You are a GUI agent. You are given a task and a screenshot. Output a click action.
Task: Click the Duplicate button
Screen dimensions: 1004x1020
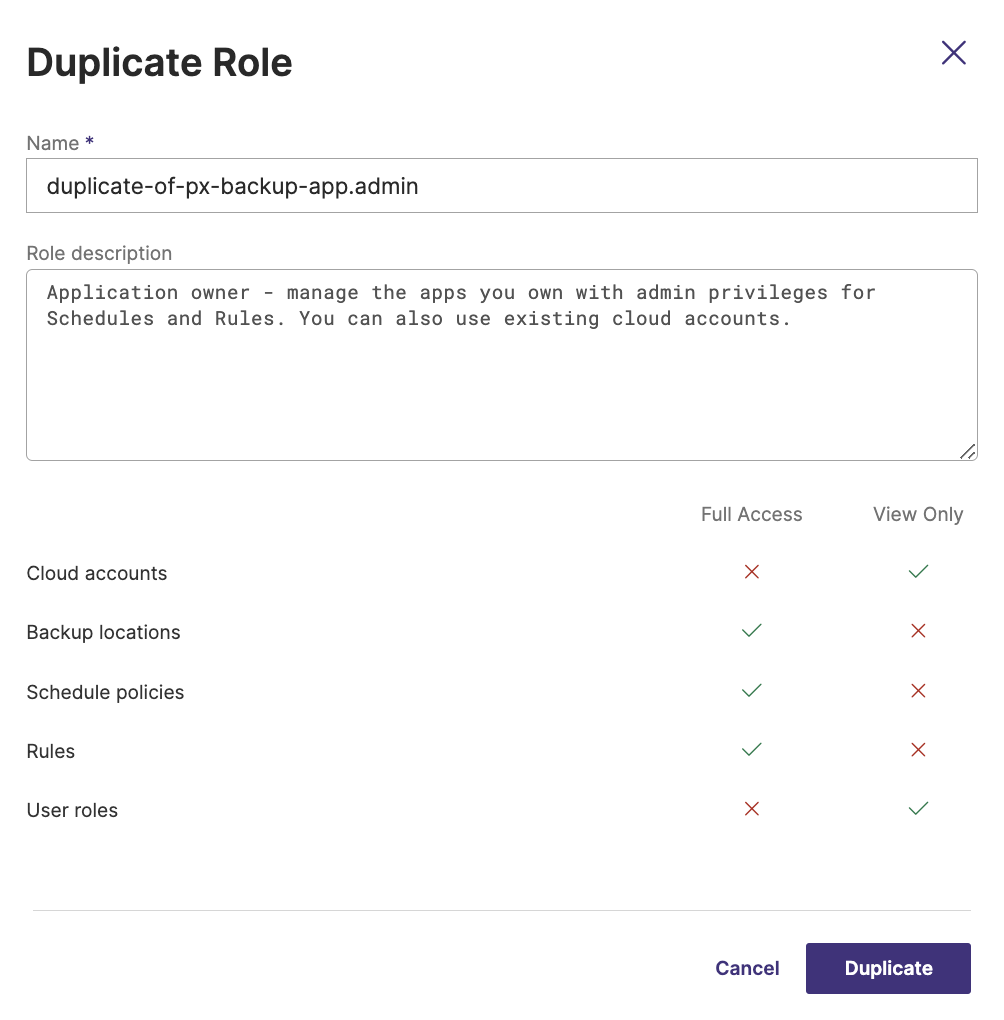[887, 968]
